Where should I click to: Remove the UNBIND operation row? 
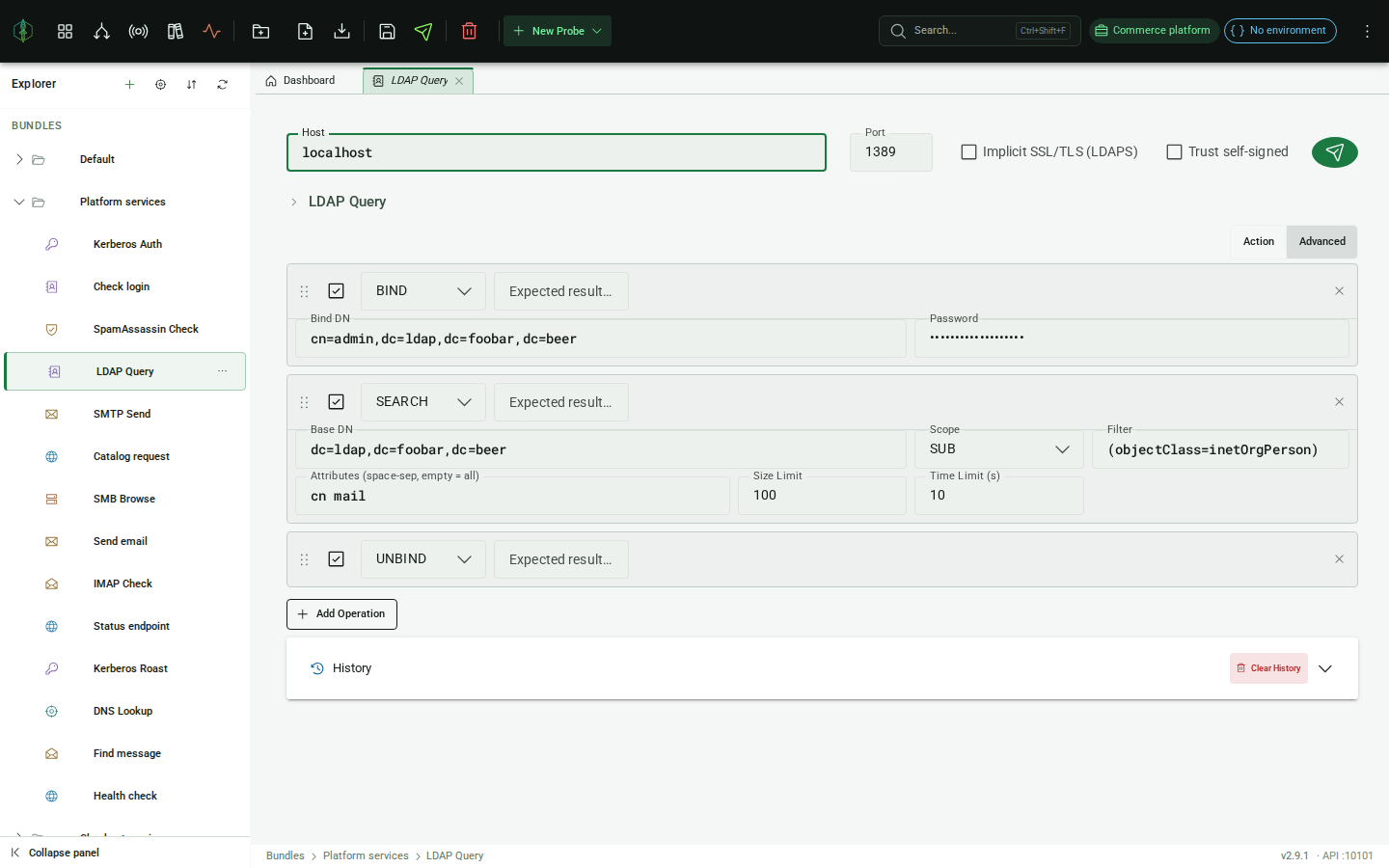1339,559
